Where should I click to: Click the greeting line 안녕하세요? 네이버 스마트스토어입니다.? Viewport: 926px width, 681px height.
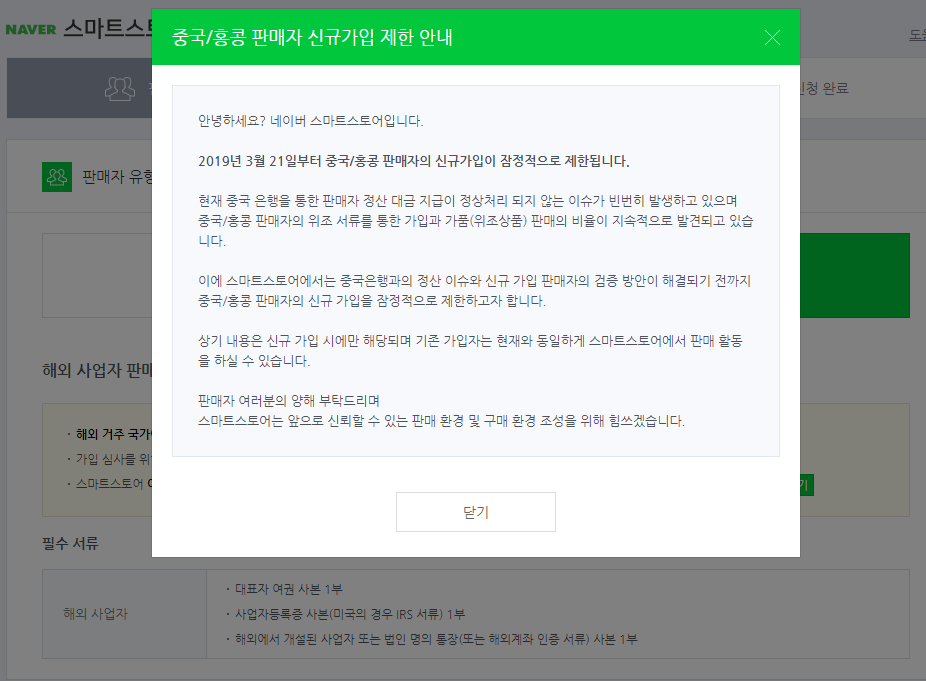(311, 121)
